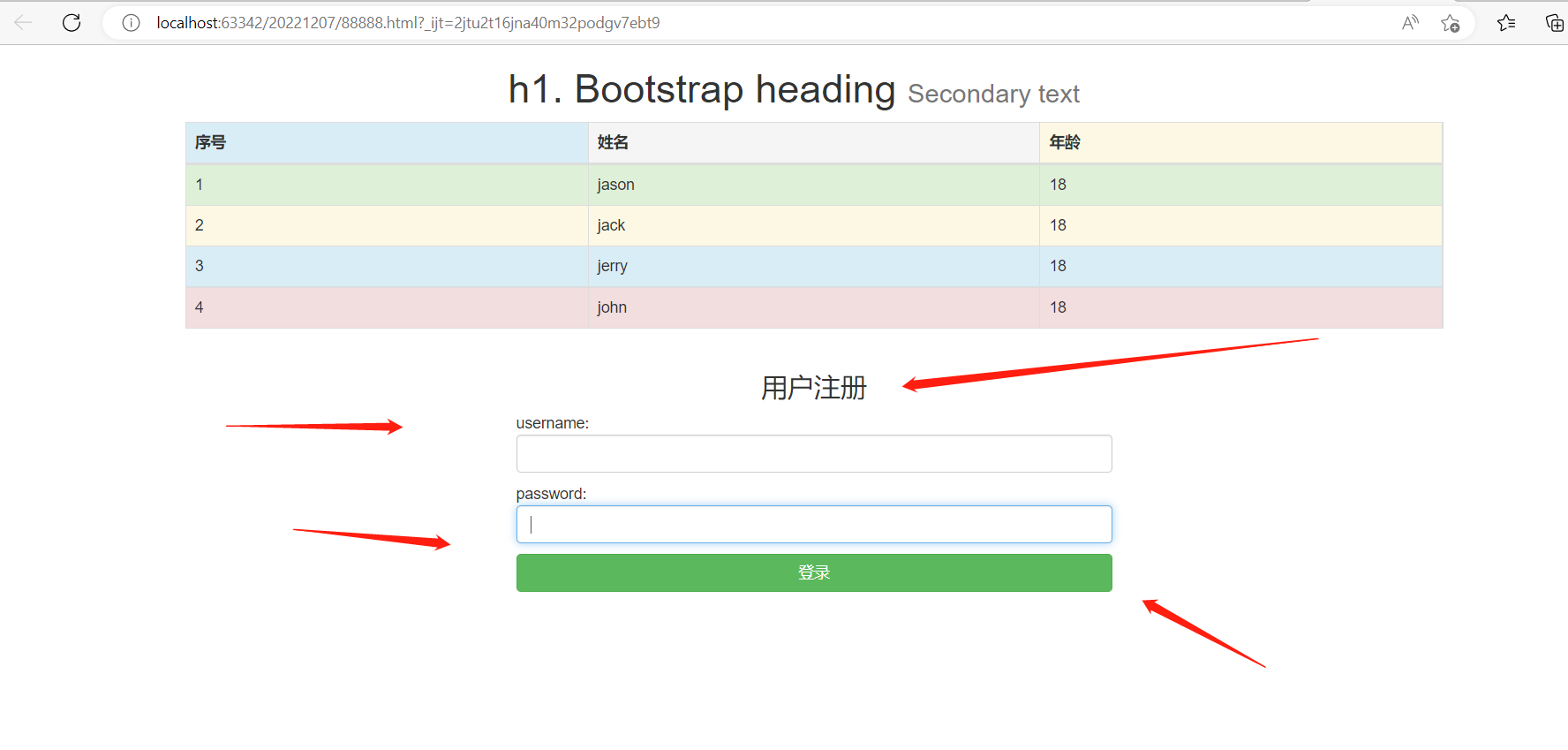Click the username: label
Image resolution: width=1568 pixels, height=750 pixels.
tap(553, 423)
